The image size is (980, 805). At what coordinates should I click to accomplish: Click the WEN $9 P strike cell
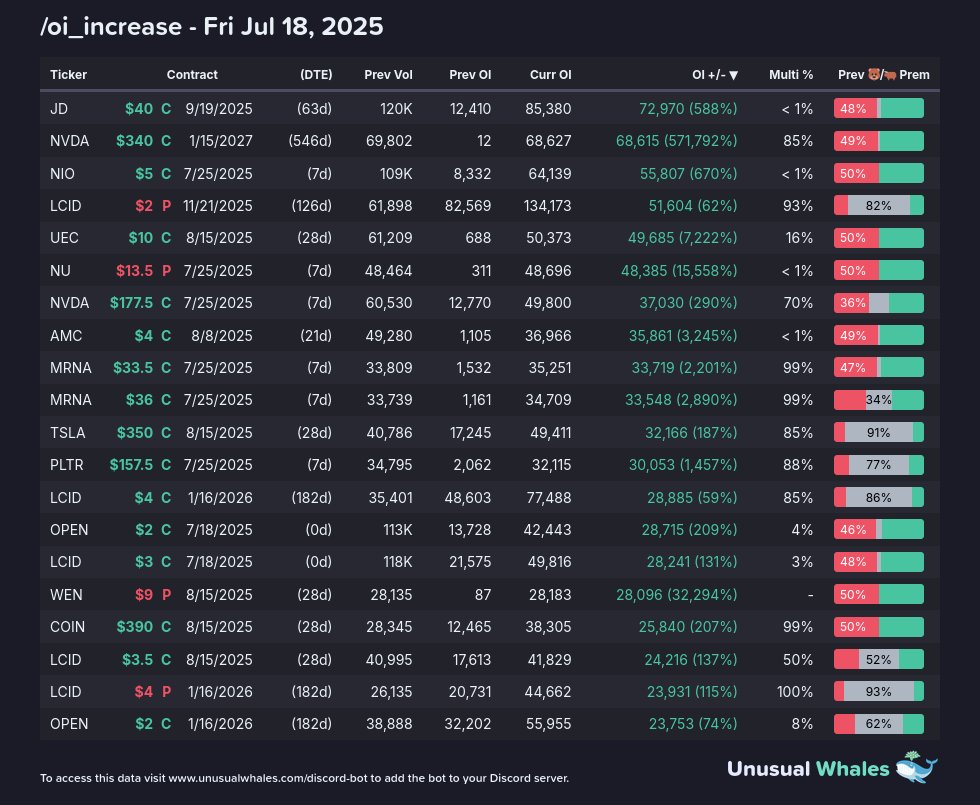(153, 594)
